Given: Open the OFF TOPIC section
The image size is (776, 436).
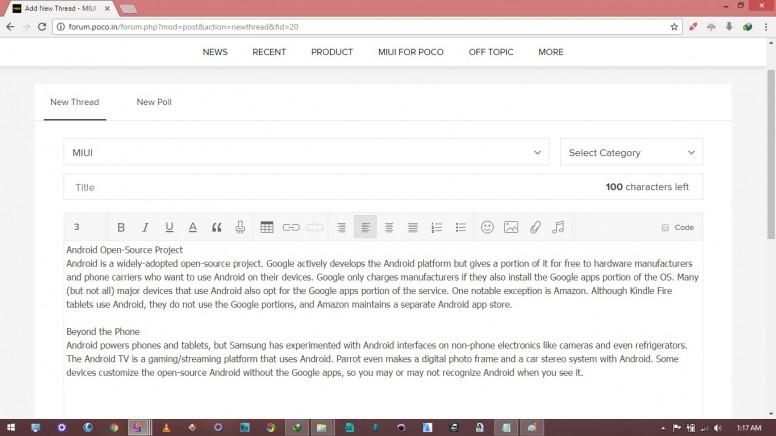Looking at the screenshot, I should coord(491,52).
